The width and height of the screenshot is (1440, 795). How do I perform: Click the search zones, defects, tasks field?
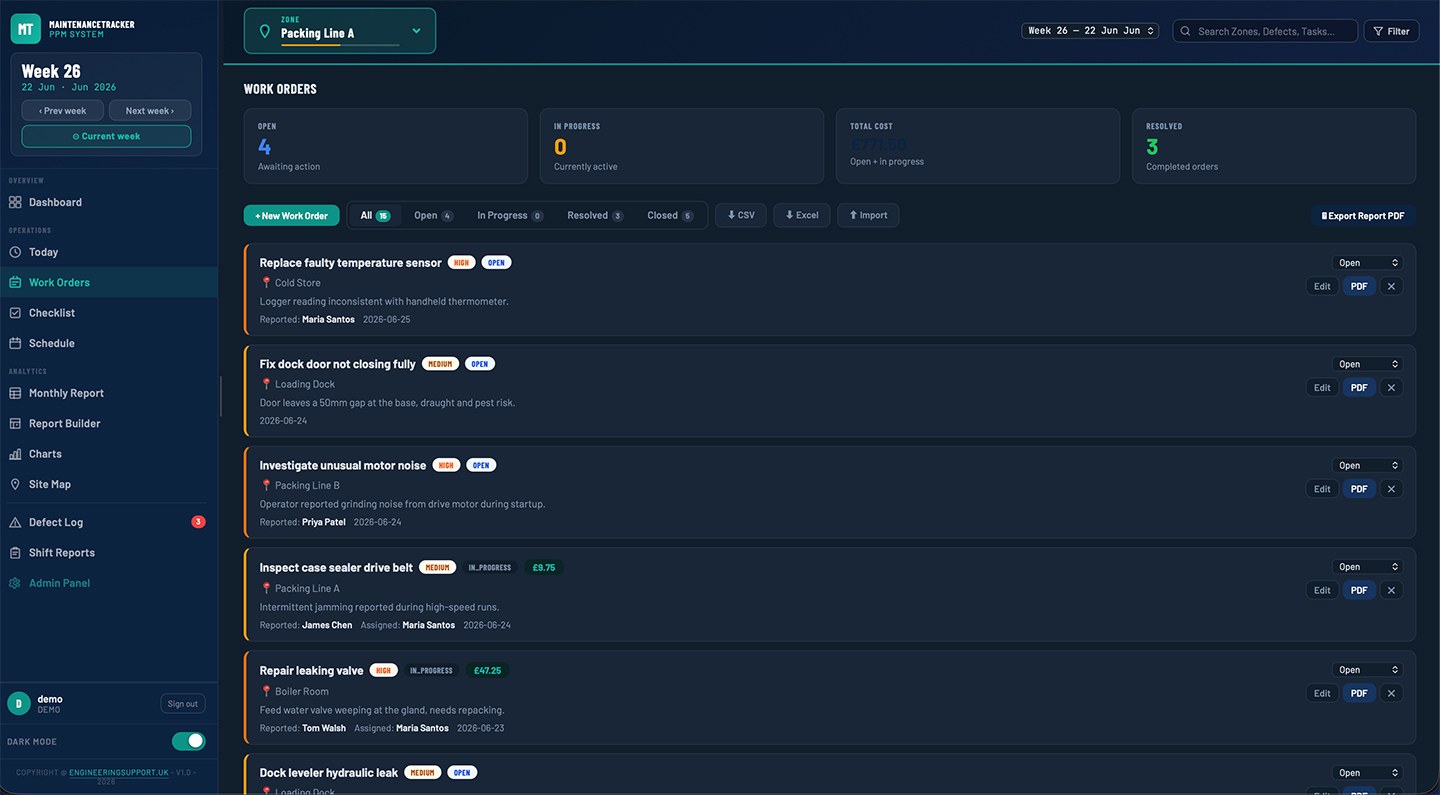pos(1265,31)
